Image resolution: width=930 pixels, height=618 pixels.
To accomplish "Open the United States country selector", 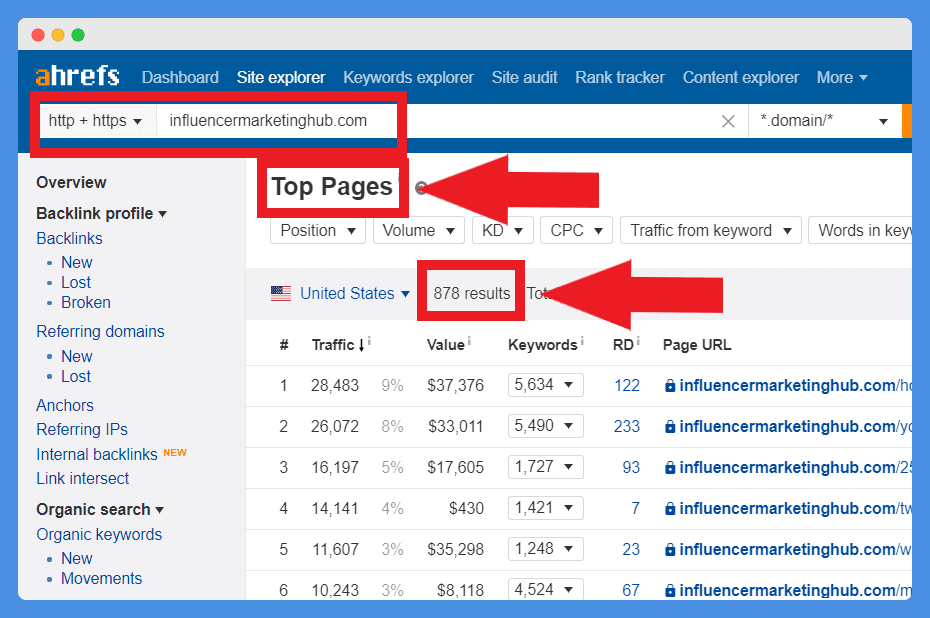I will tap(355, 294).
